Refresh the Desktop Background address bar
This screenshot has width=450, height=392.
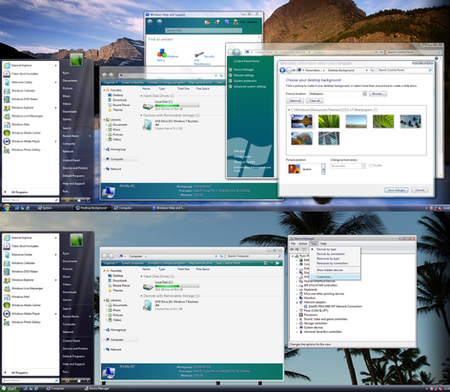click(372, 70)
